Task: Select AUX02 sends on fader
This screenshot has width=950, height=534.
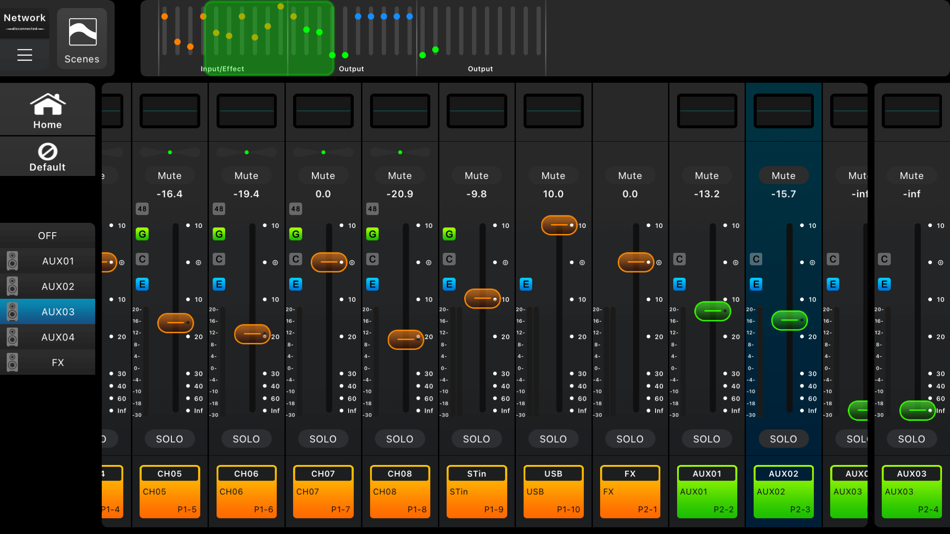Action: [47, 286]
